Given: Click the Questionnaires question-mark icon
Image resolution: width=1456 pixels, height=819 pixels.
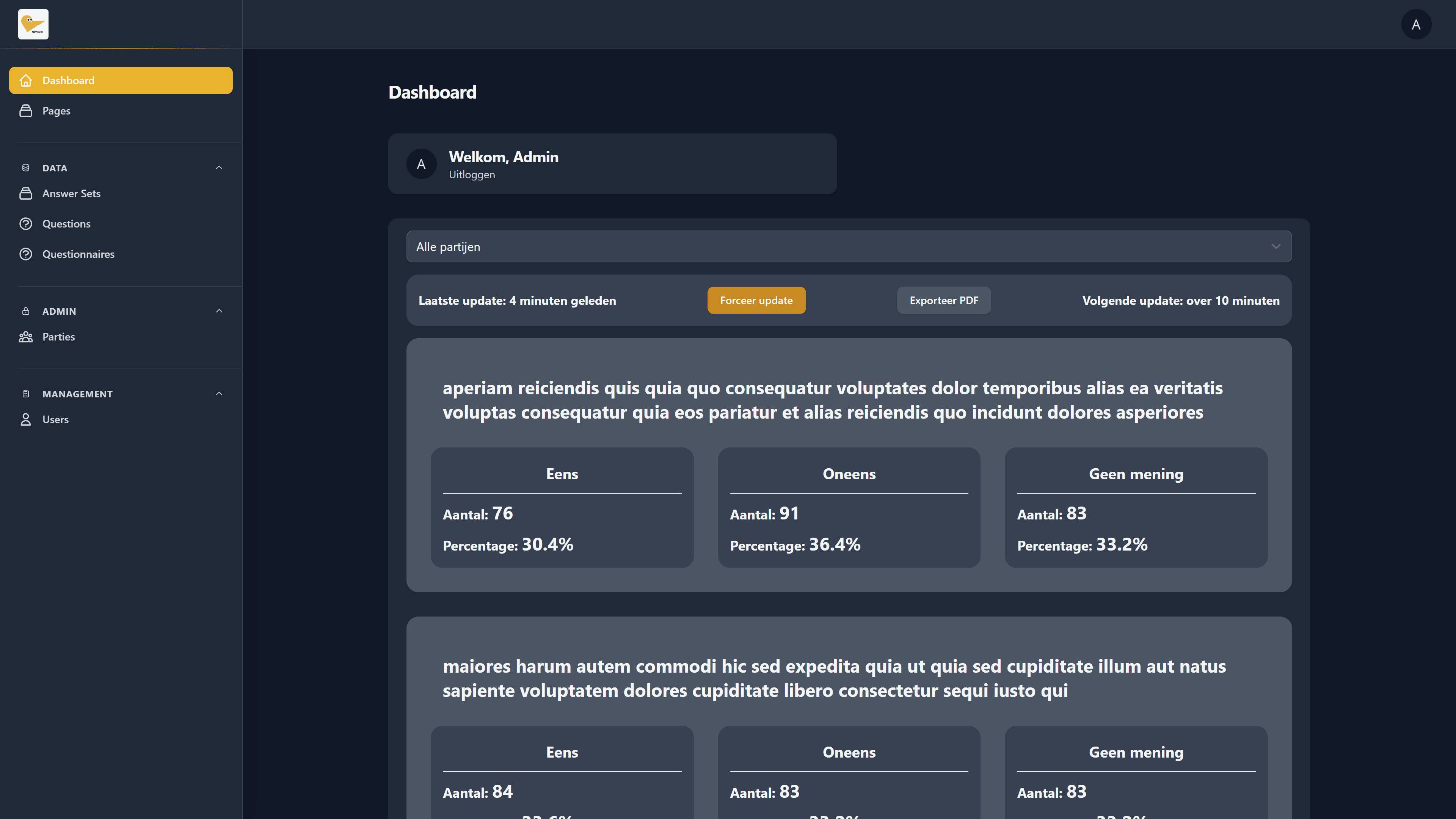Looking at the screenshot, I should (25, 254).
